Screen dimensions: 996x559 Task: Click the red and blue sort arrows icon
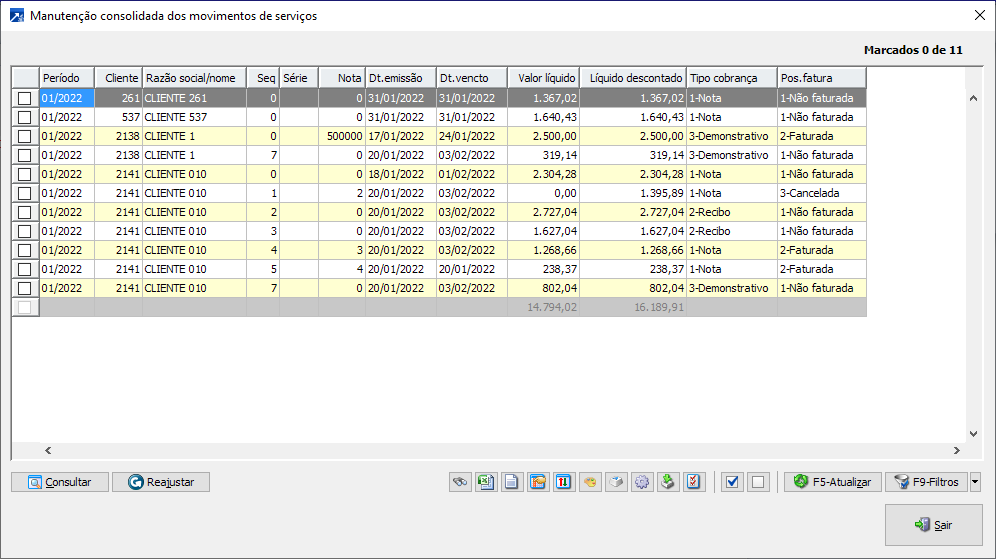tap(564, 482)
